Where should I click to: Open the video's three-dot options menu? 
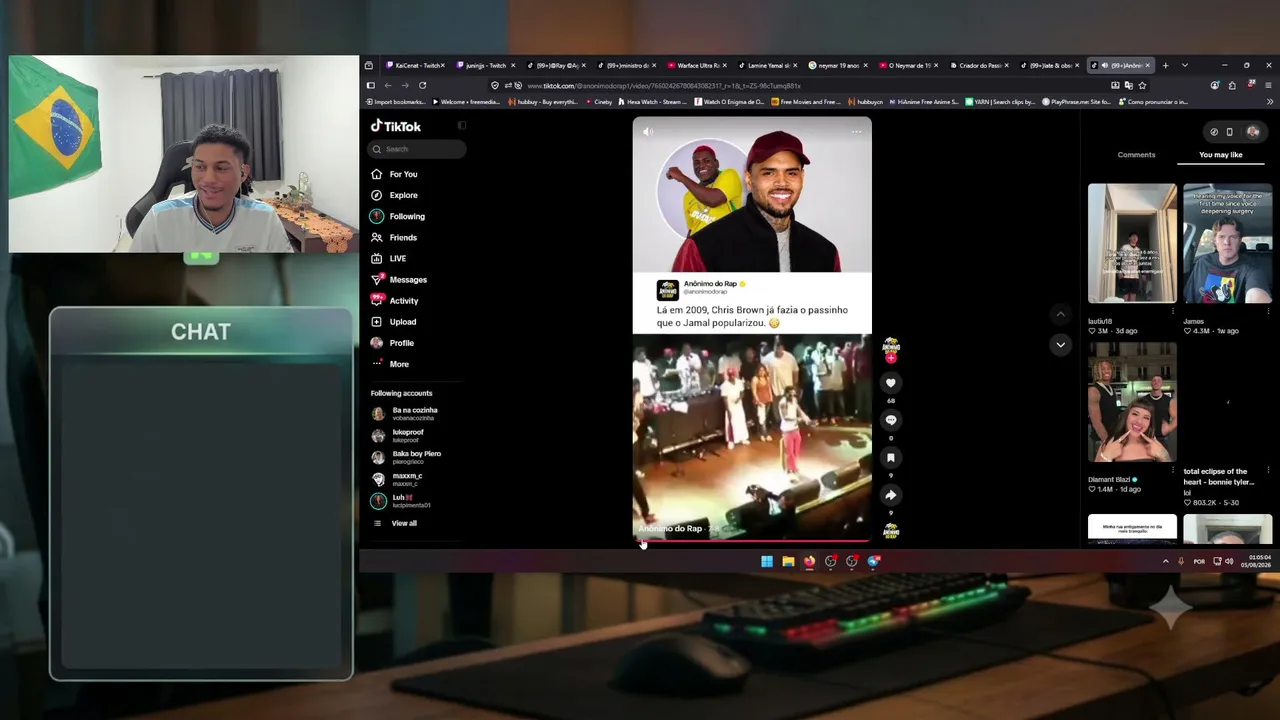[856, 131]
